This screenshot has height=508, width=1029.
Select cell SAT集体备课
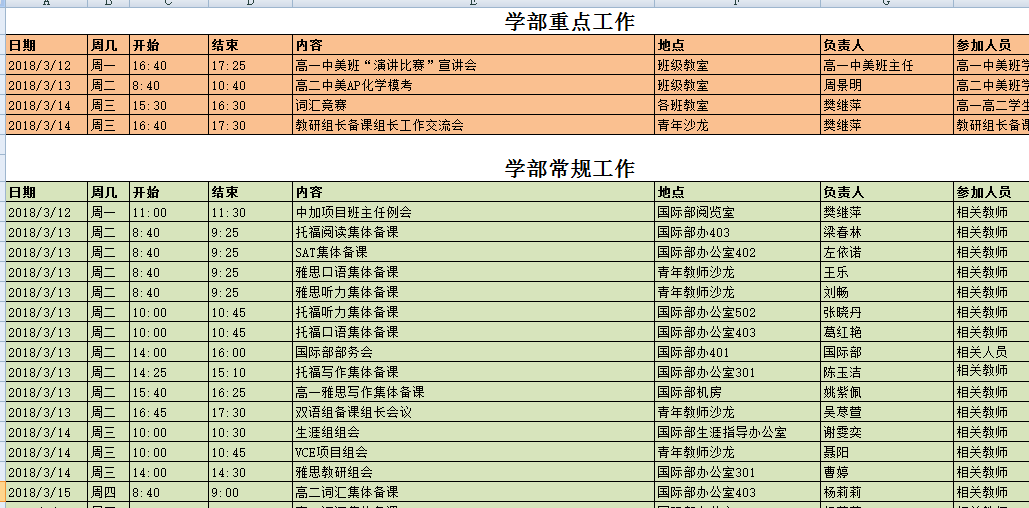(474, 252)
